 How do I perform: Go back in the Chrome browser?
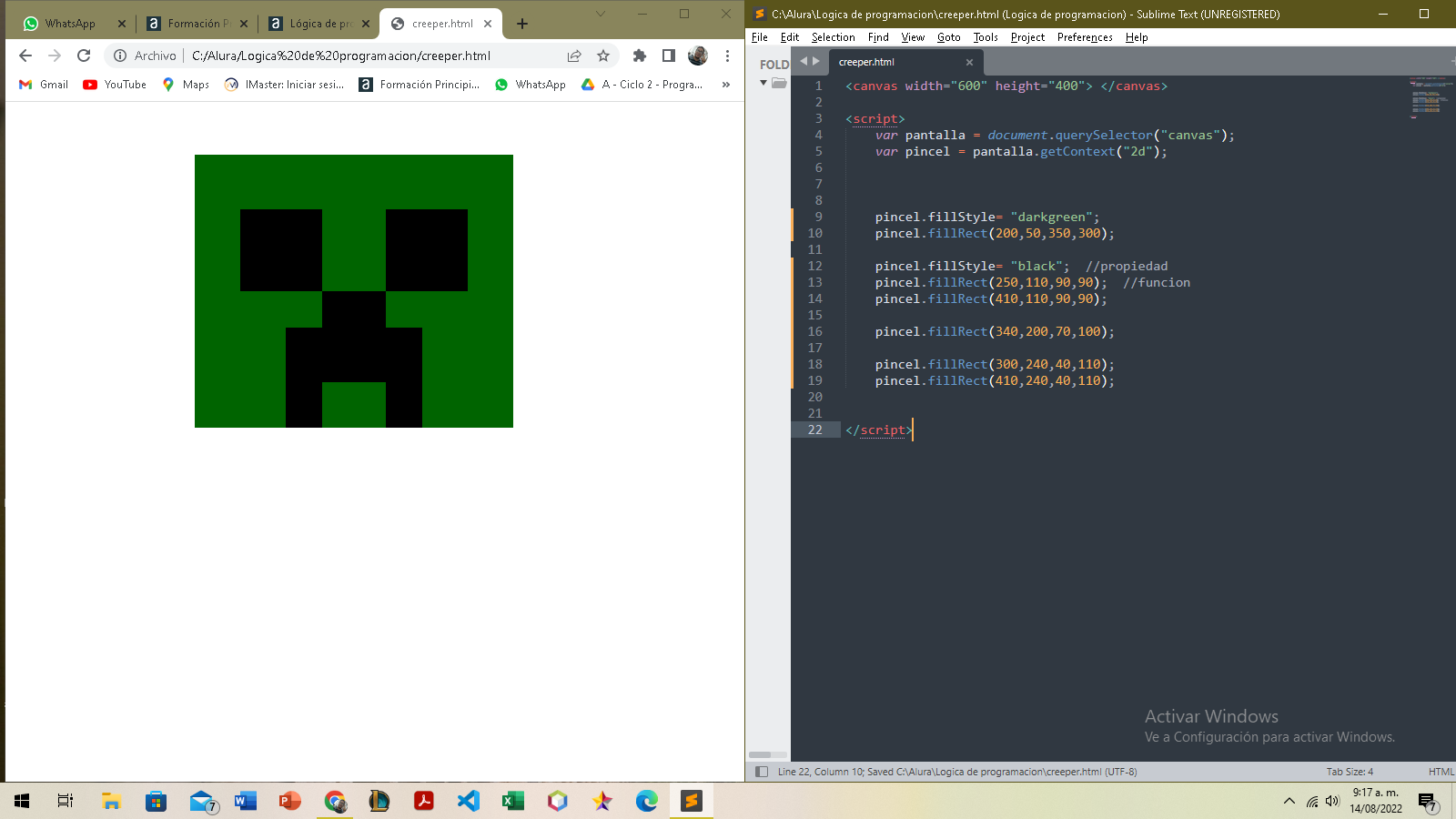click(x=25, y=56)
